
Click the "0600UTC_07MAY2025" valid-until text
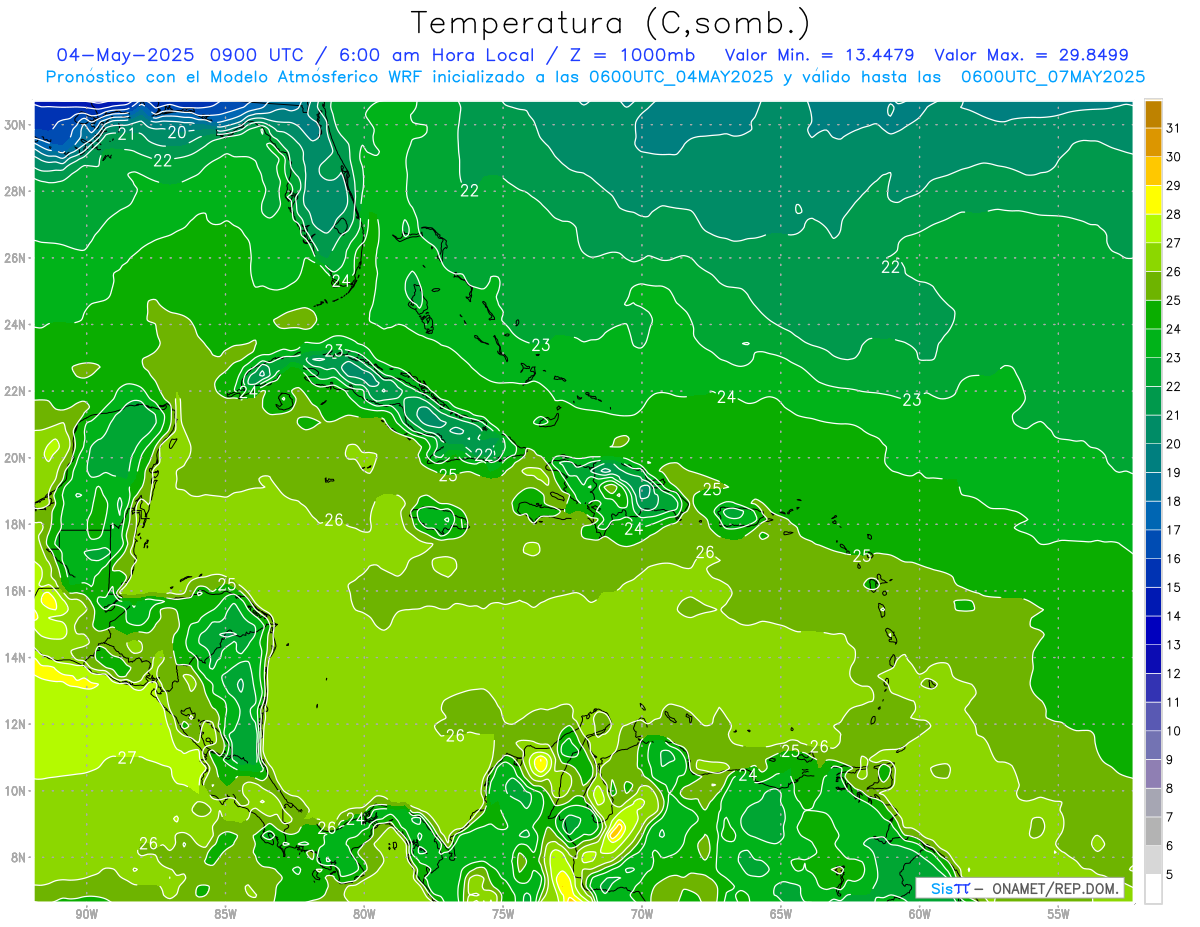click(1053, 77)
